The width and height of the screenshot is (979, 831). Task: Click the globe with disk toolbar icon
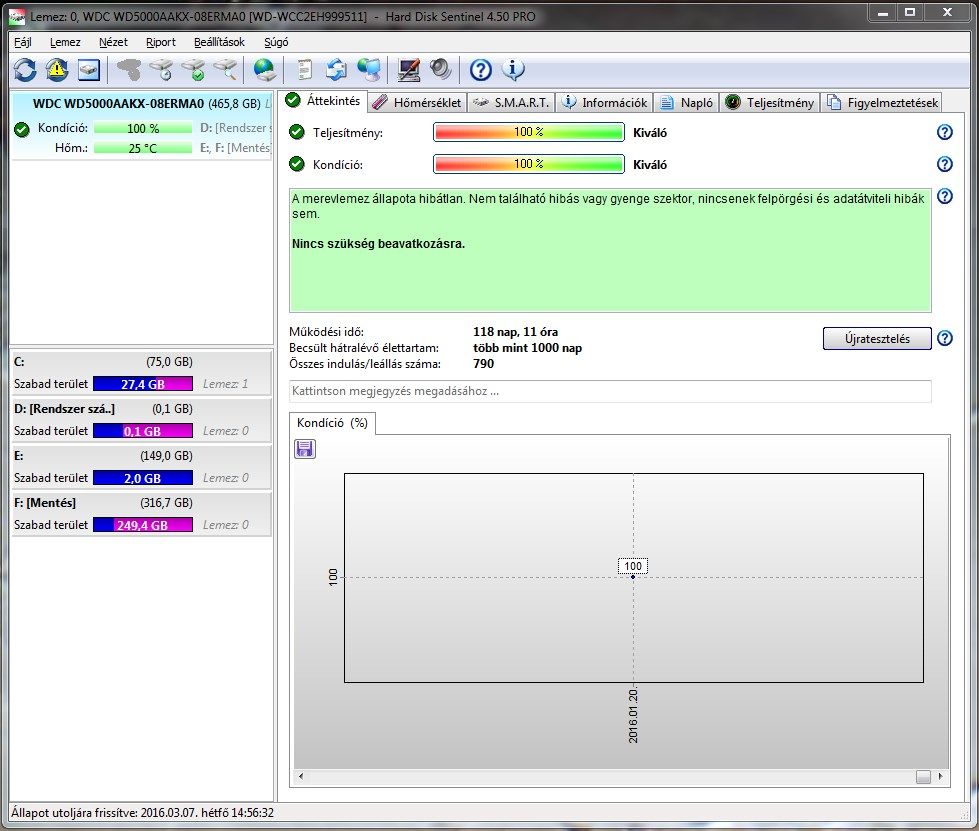point(265,69)
